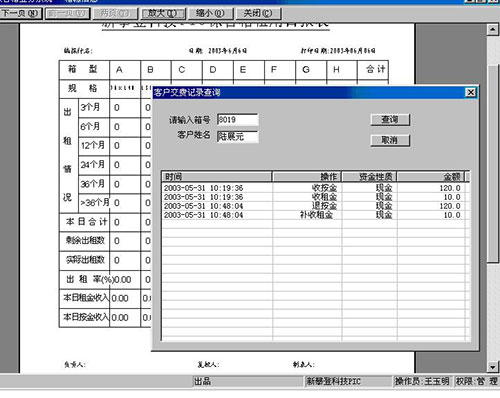500x398 pixels.
Task: Click the 请输入箱号 box number input field
Action: pos(238,120)
